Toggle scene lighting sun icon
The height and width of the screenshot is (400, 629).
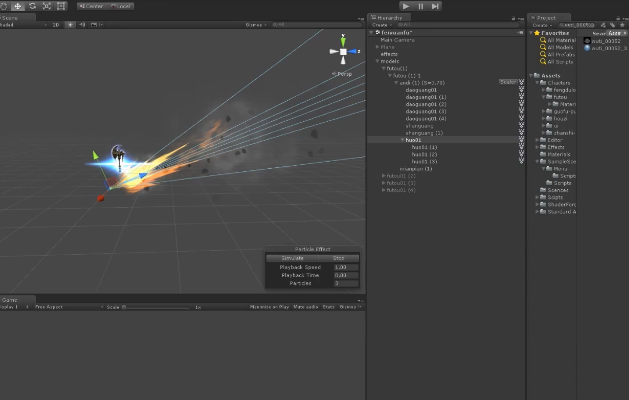70,25
